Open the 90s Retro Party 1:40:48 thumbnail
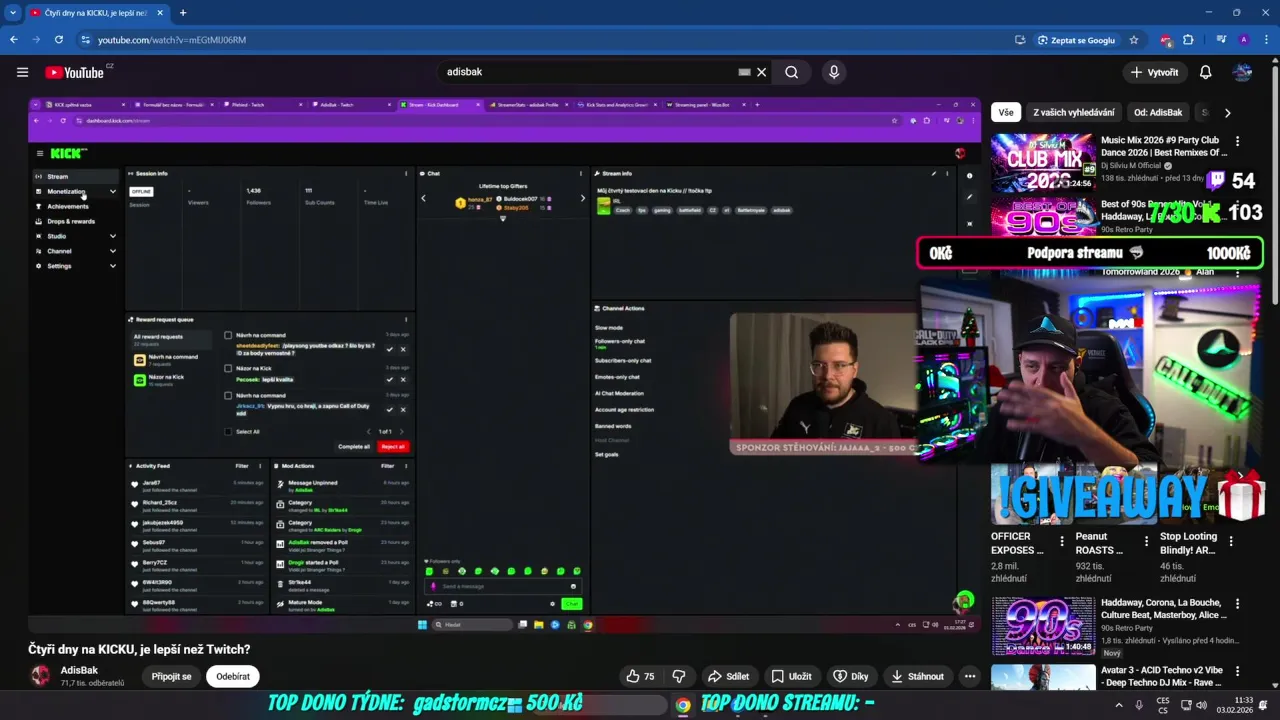This screenshot has height=720, width=1280. click(1043, 625)
